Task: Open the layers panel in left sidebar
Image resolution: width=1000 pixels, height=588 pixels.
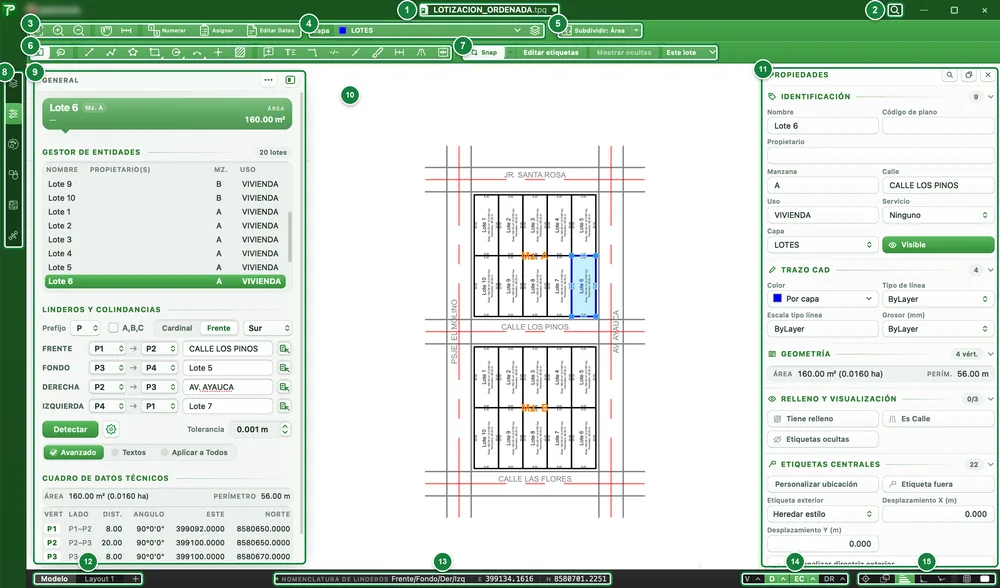Action: 13,84
